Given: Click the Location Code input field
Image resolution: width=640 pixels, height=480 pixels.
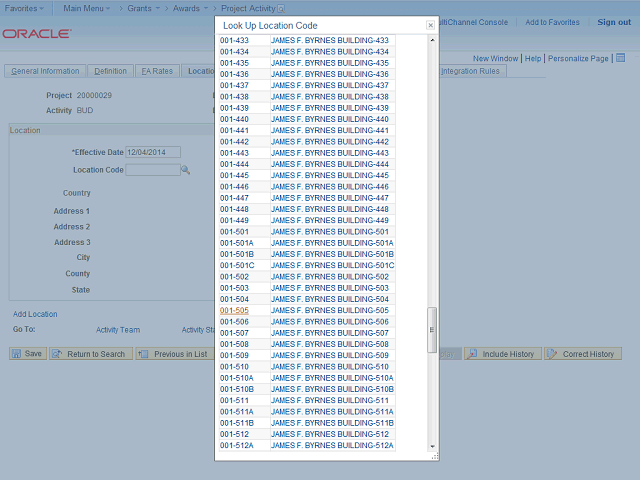Looking at the screenshot, I should point(153,170).
